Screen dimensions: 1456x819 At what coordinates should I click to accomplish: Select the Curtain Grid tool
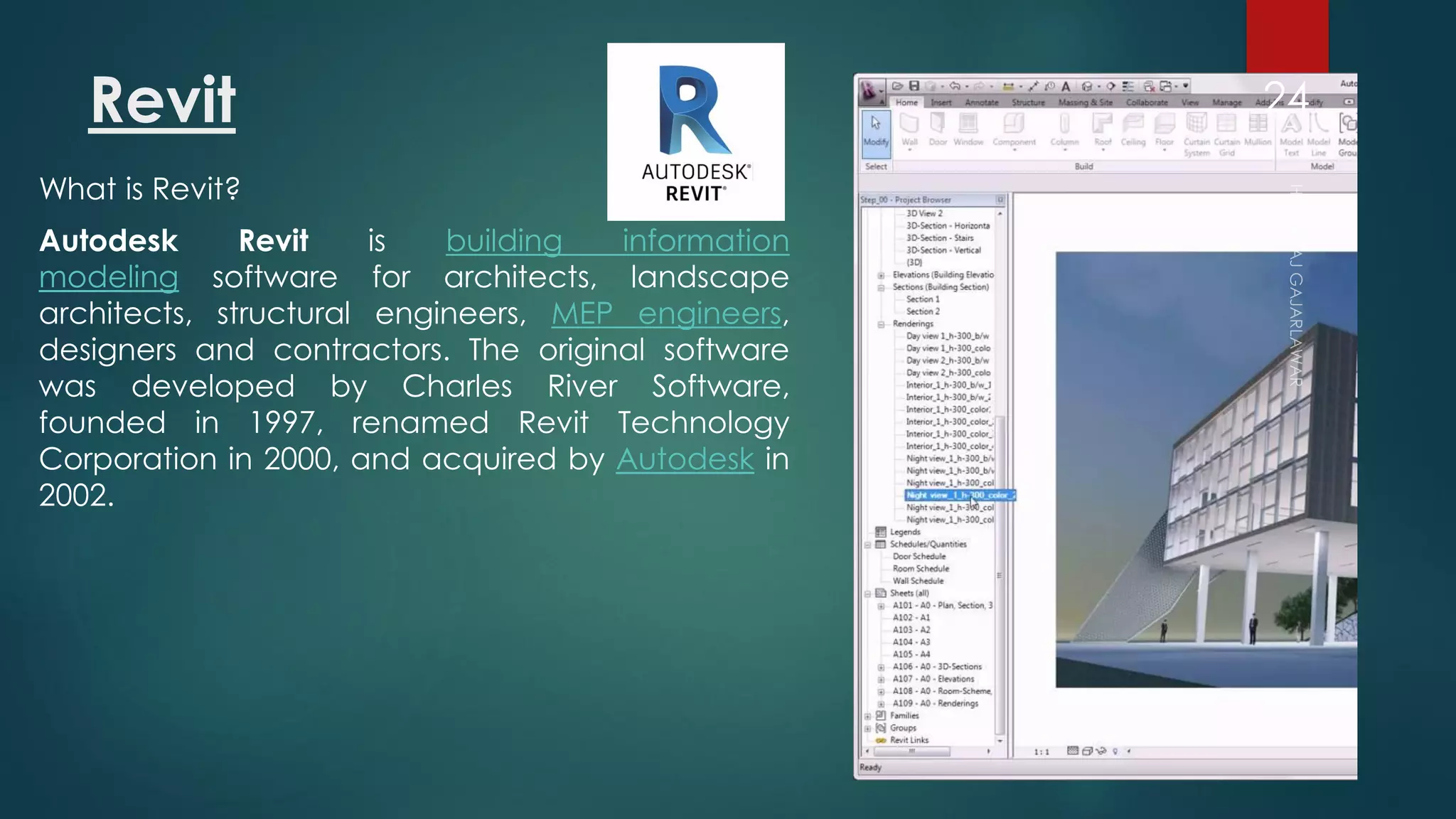tap(1227, 134)
